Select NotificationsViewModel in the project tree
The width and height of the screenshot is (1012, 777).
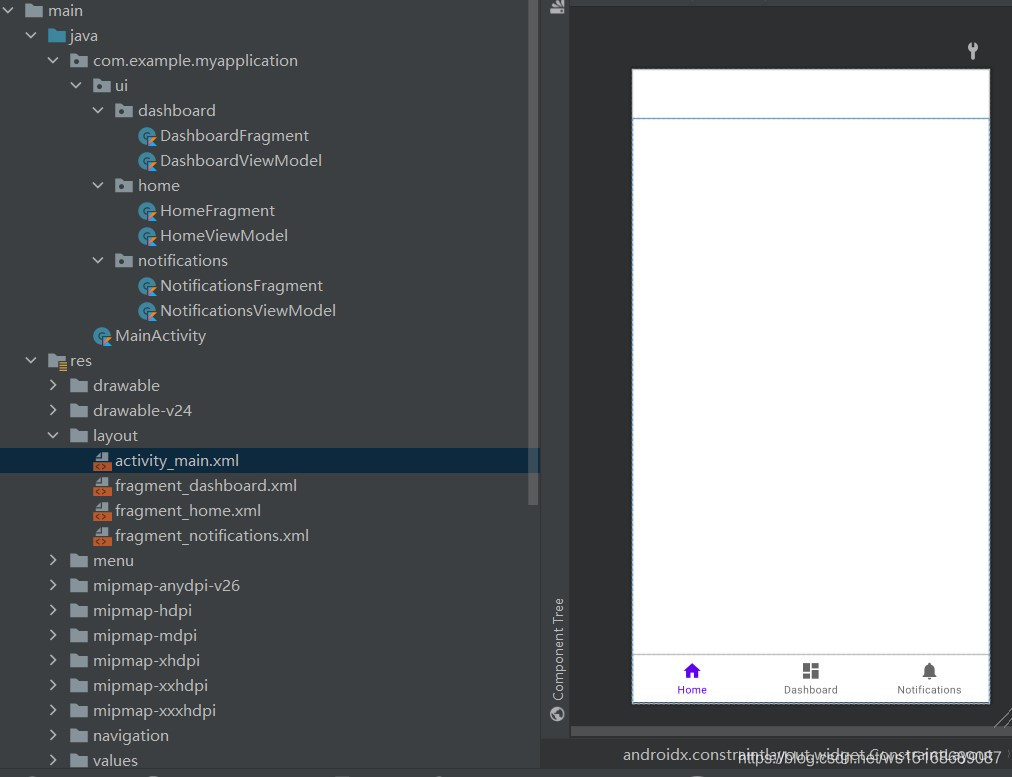[248, 310]
